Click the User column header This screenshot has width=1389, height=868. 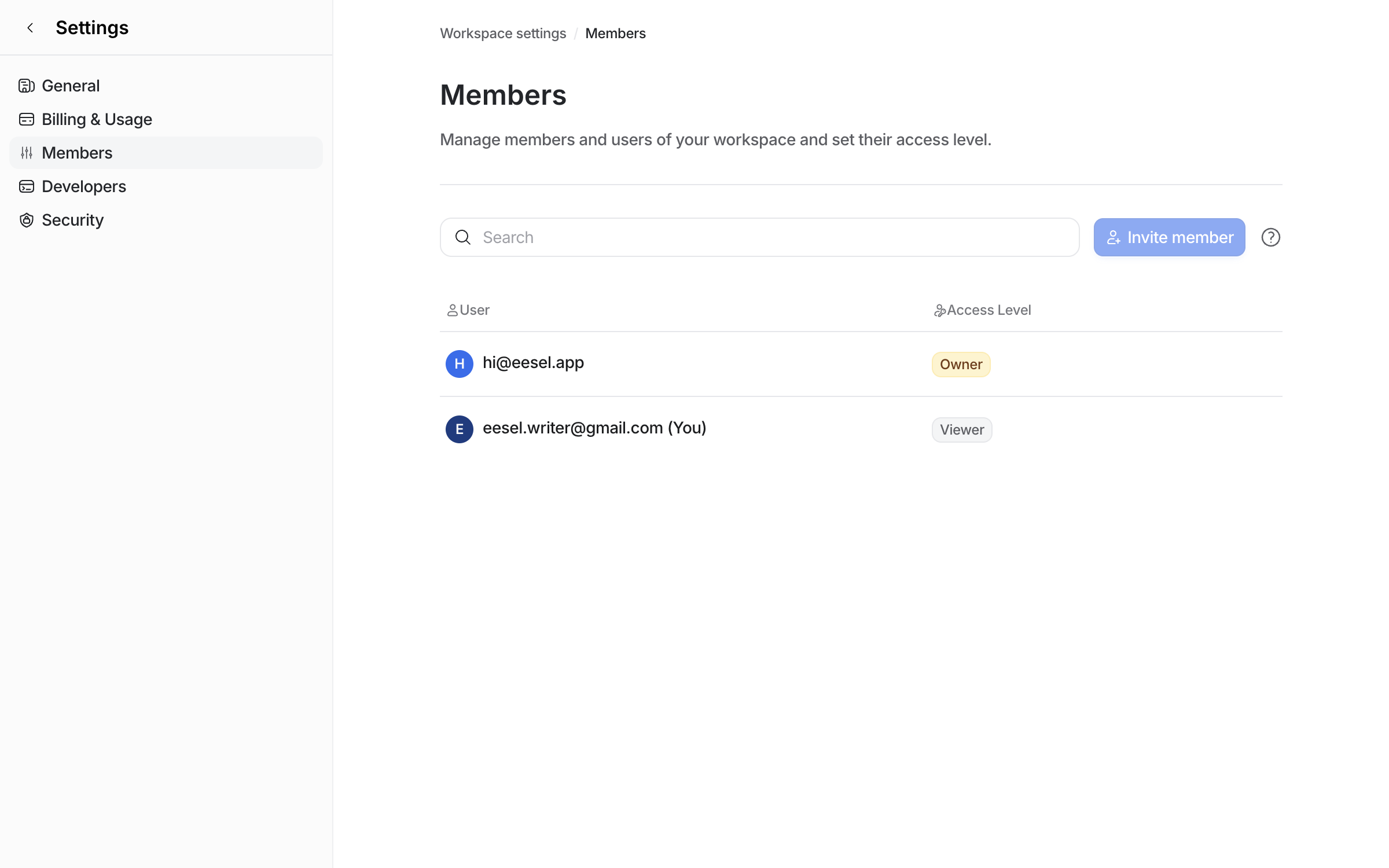click(x=468, y=310)
